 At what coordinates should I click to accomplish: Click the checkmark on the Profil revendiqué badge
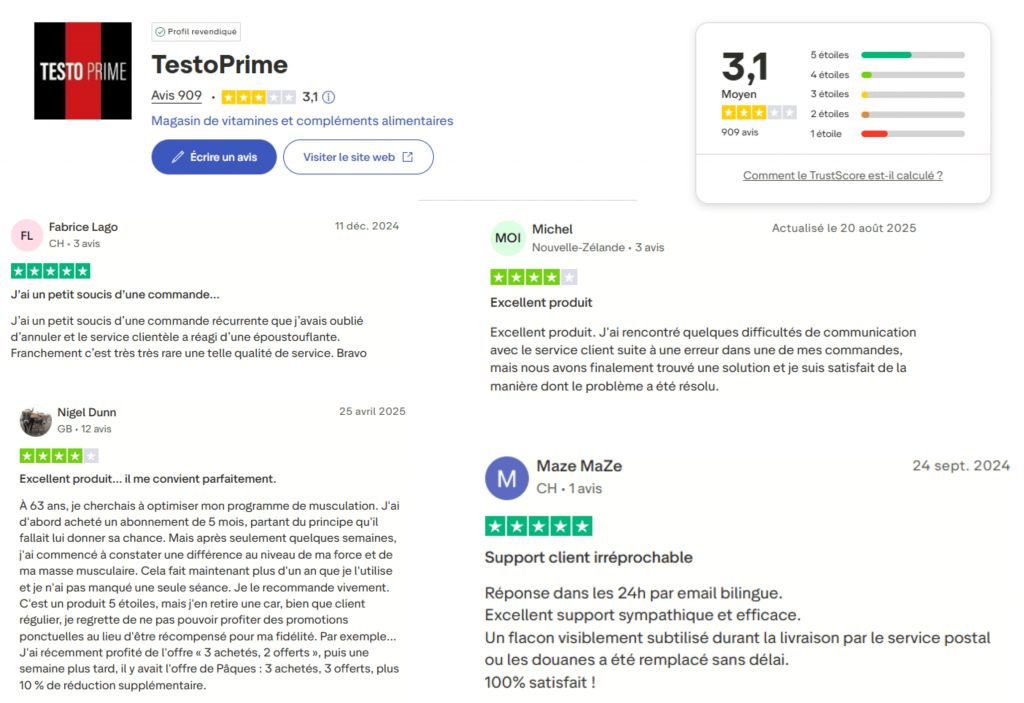[x=160, y=31]
